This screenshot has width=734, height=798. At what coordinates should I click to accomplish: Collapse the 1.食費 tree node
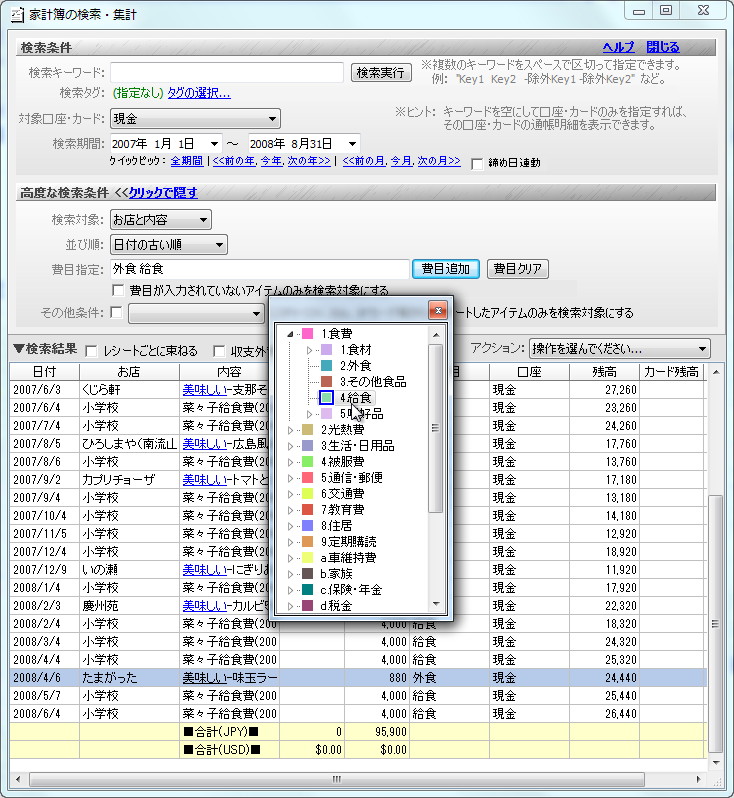[290, 334]
